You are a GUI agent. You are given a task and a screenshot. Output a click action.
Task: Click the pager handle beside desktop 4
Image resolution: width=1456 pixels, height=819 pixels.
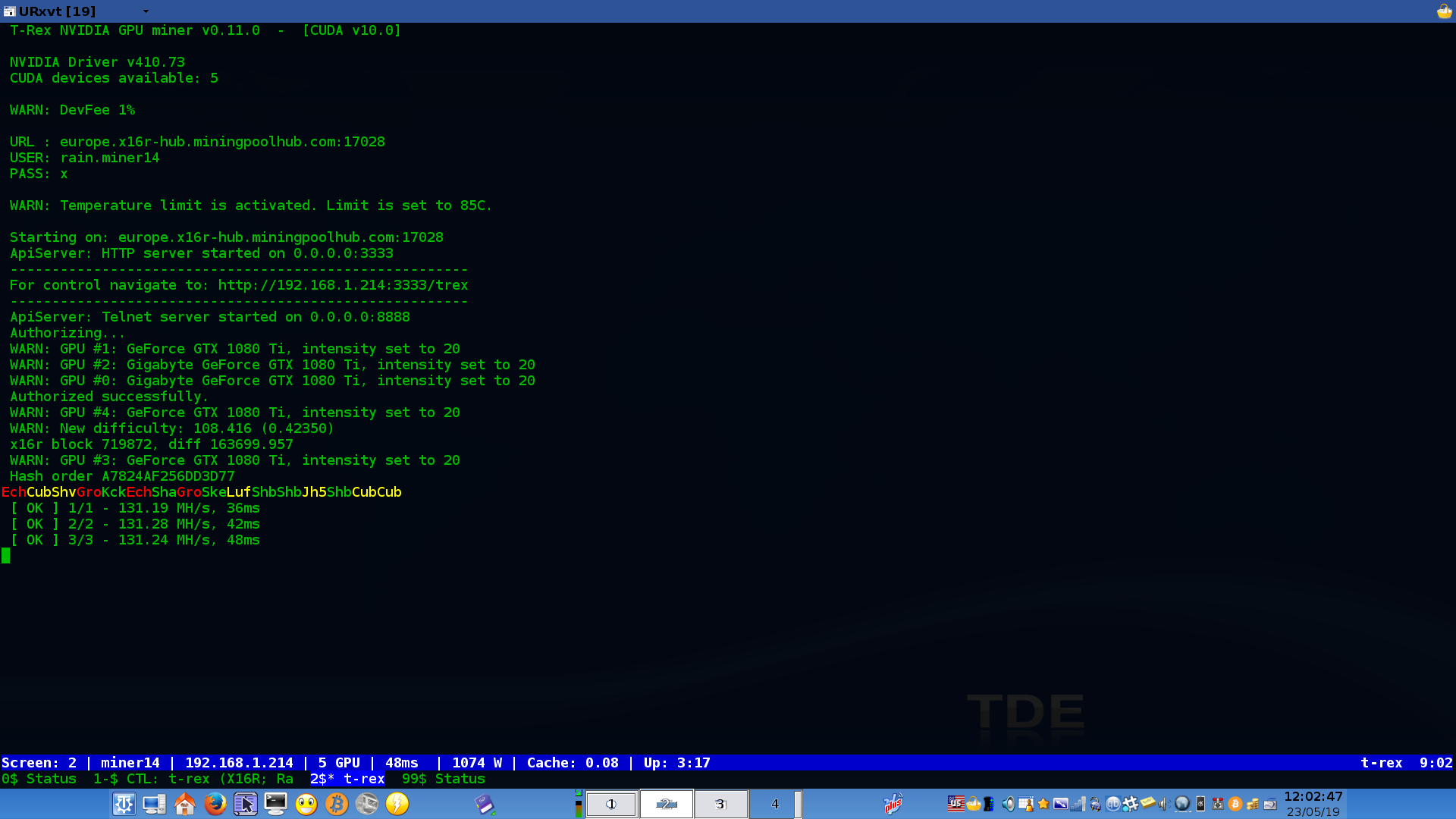click(799, 804)
